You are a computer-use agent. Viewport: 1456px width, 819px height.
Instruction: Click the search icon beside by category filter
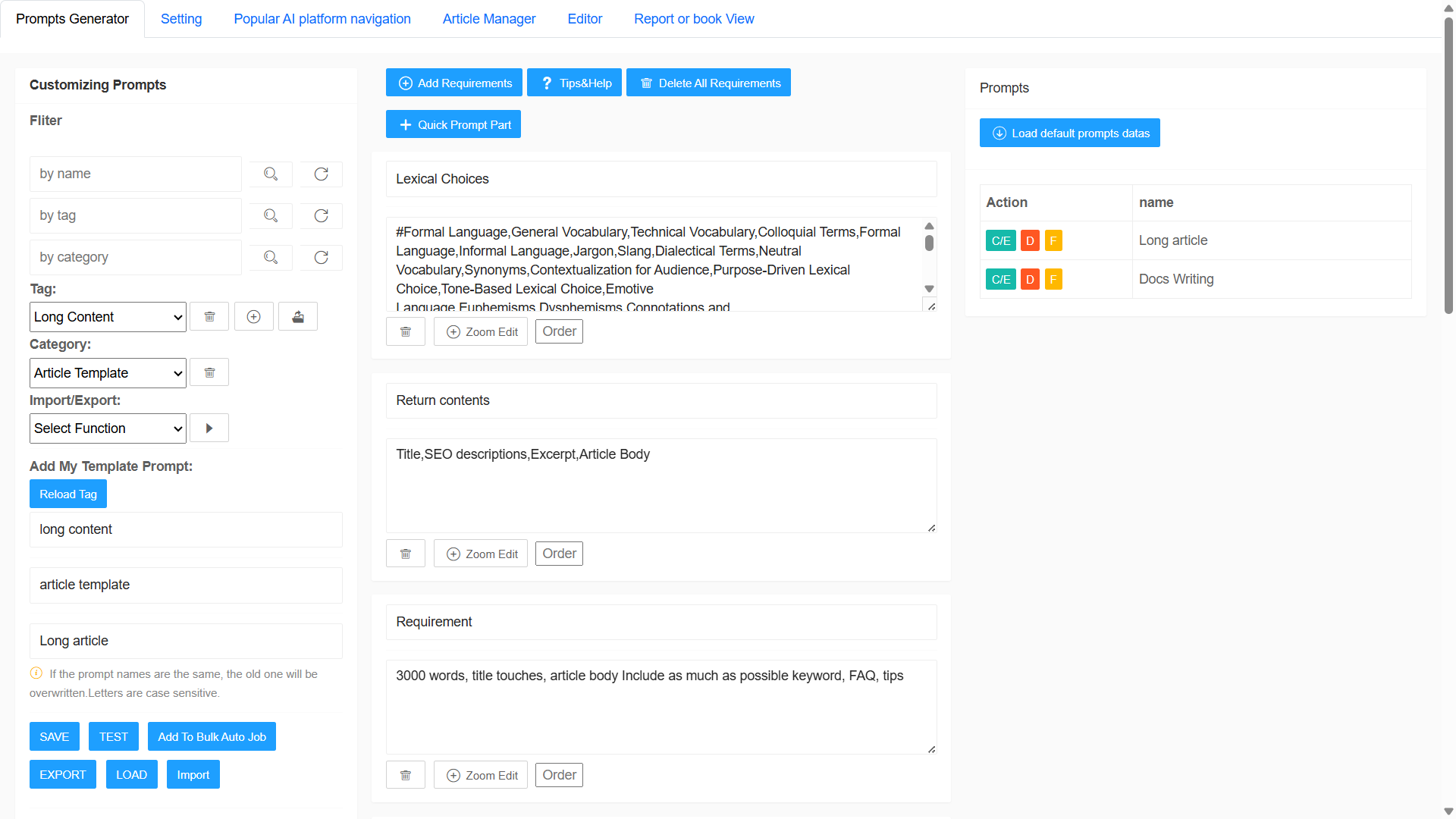click(x=271, y=257)
